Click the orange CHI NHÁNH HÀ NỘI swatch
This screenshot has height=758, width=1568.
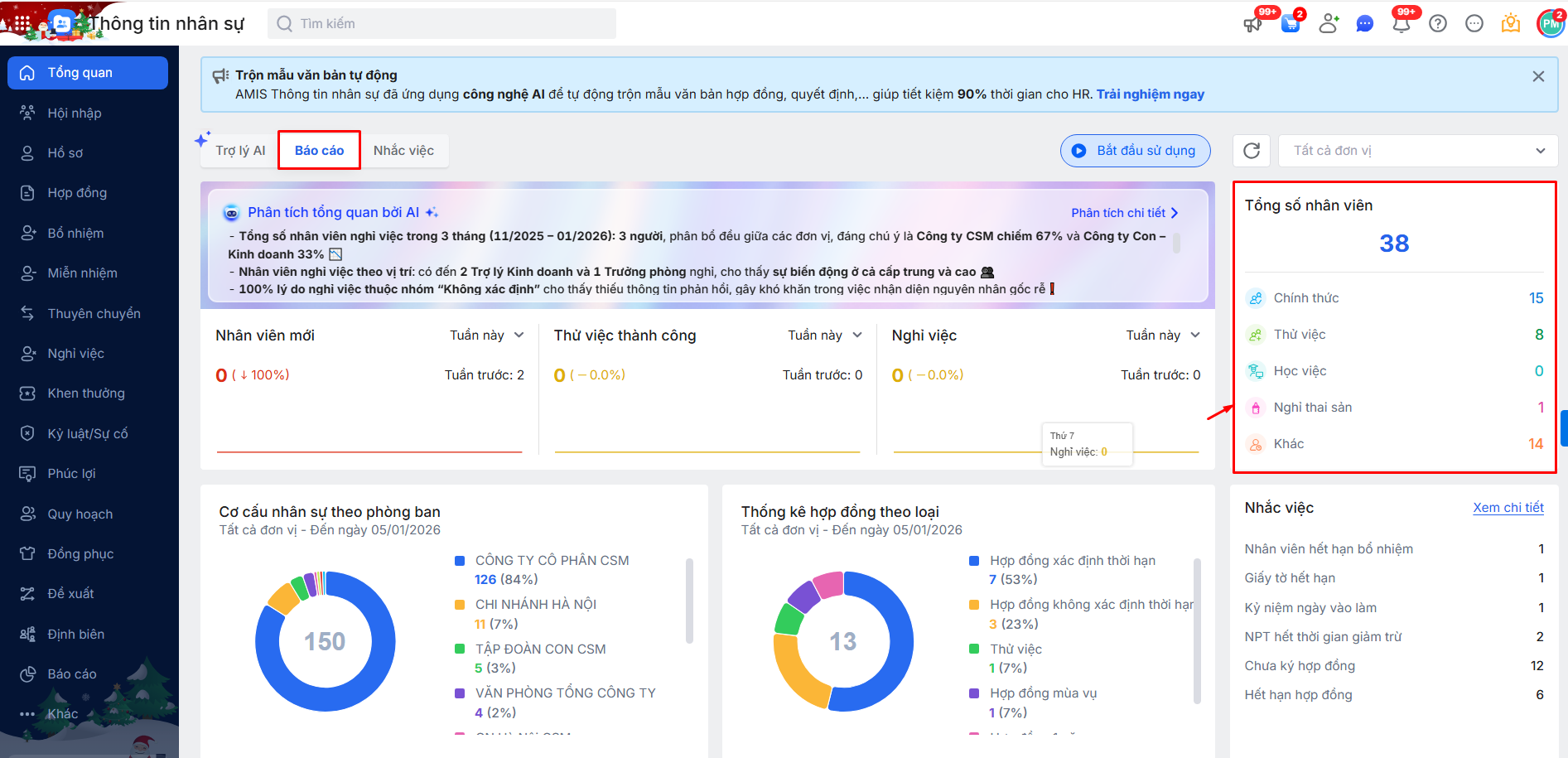point(460,605)
